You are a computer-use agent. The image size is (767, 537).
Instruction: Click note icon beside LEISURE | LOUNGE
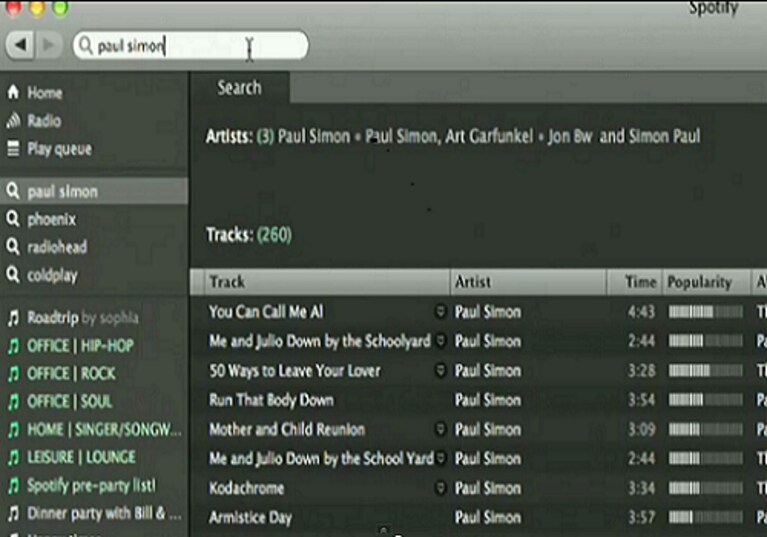click(x=13, y=458)
